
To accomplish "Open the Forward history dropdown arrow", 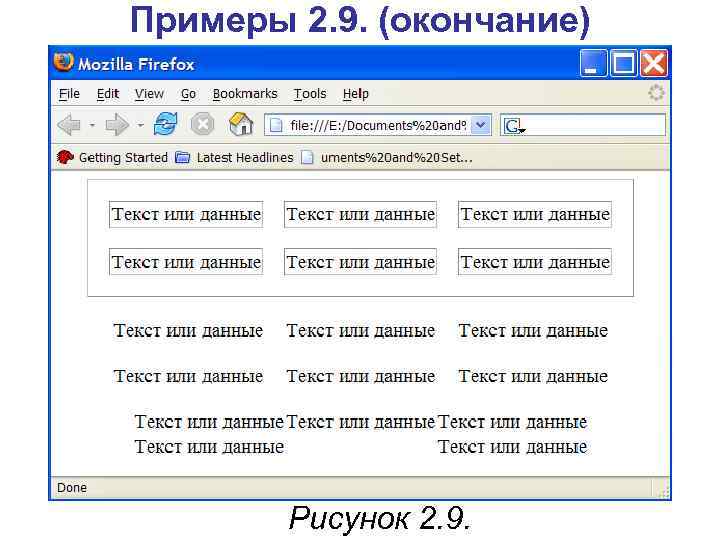I will [141, 125].
